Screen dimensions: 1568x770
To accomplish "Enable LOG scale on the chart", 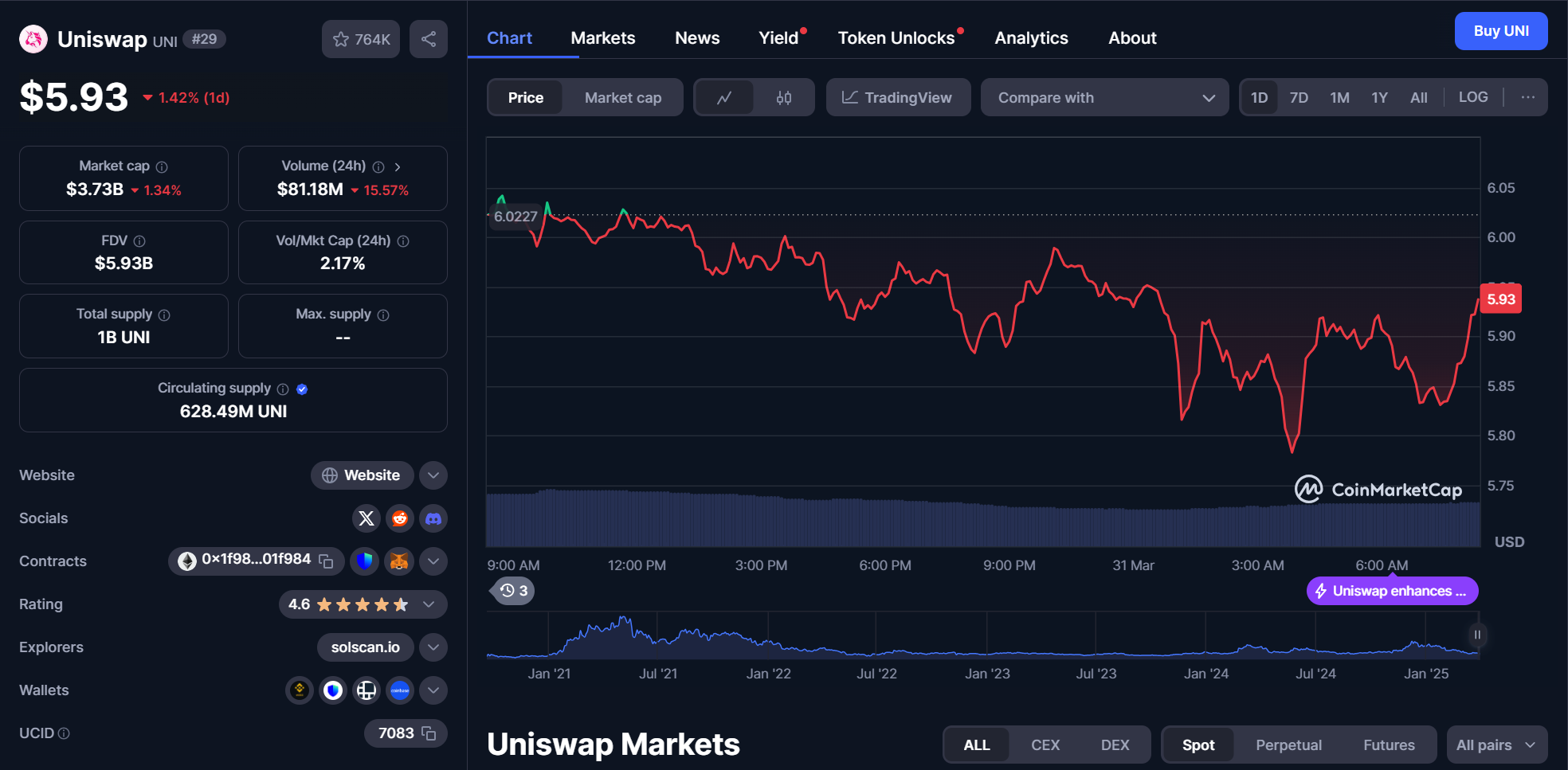I will 1472,97.
